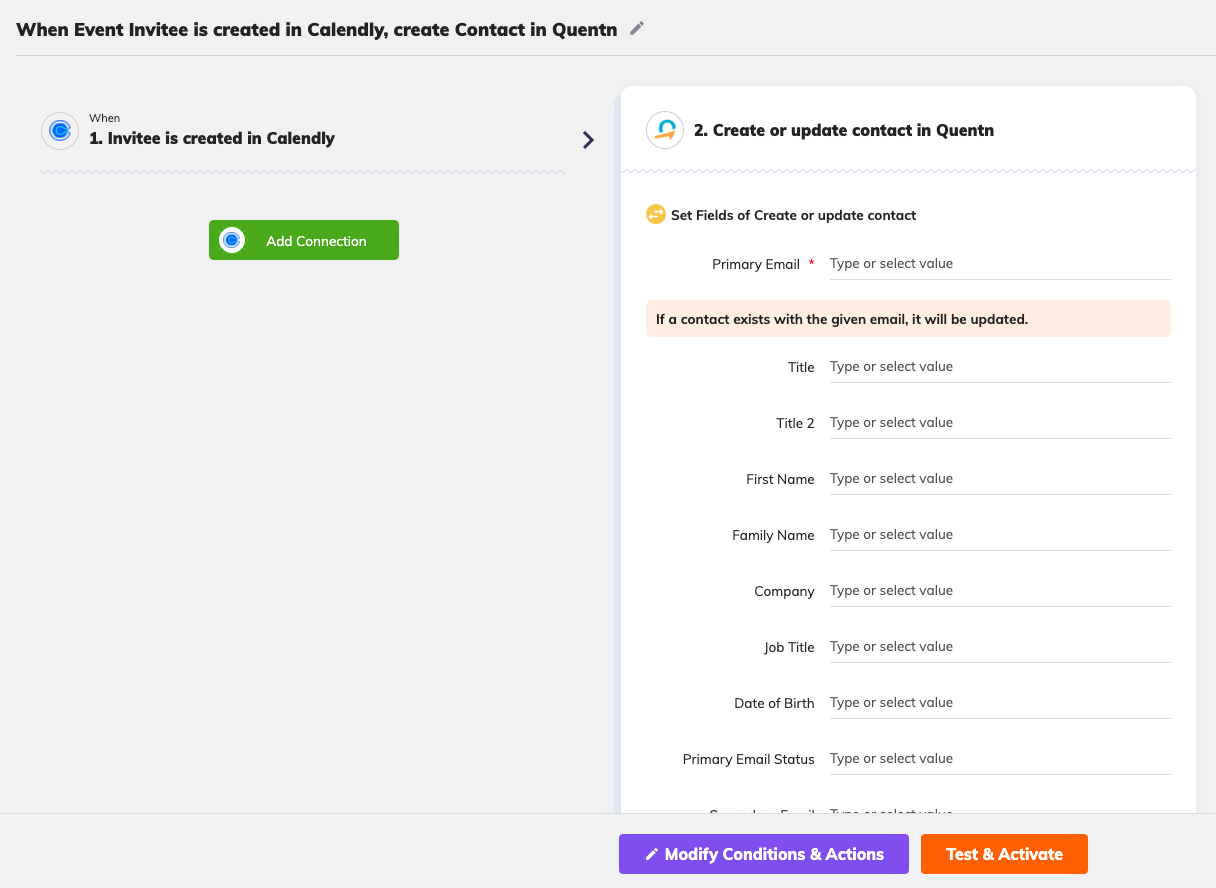Click the yellow Set Fields swap icon
Screen dimensions: 1216x888
tap(656, 214)
